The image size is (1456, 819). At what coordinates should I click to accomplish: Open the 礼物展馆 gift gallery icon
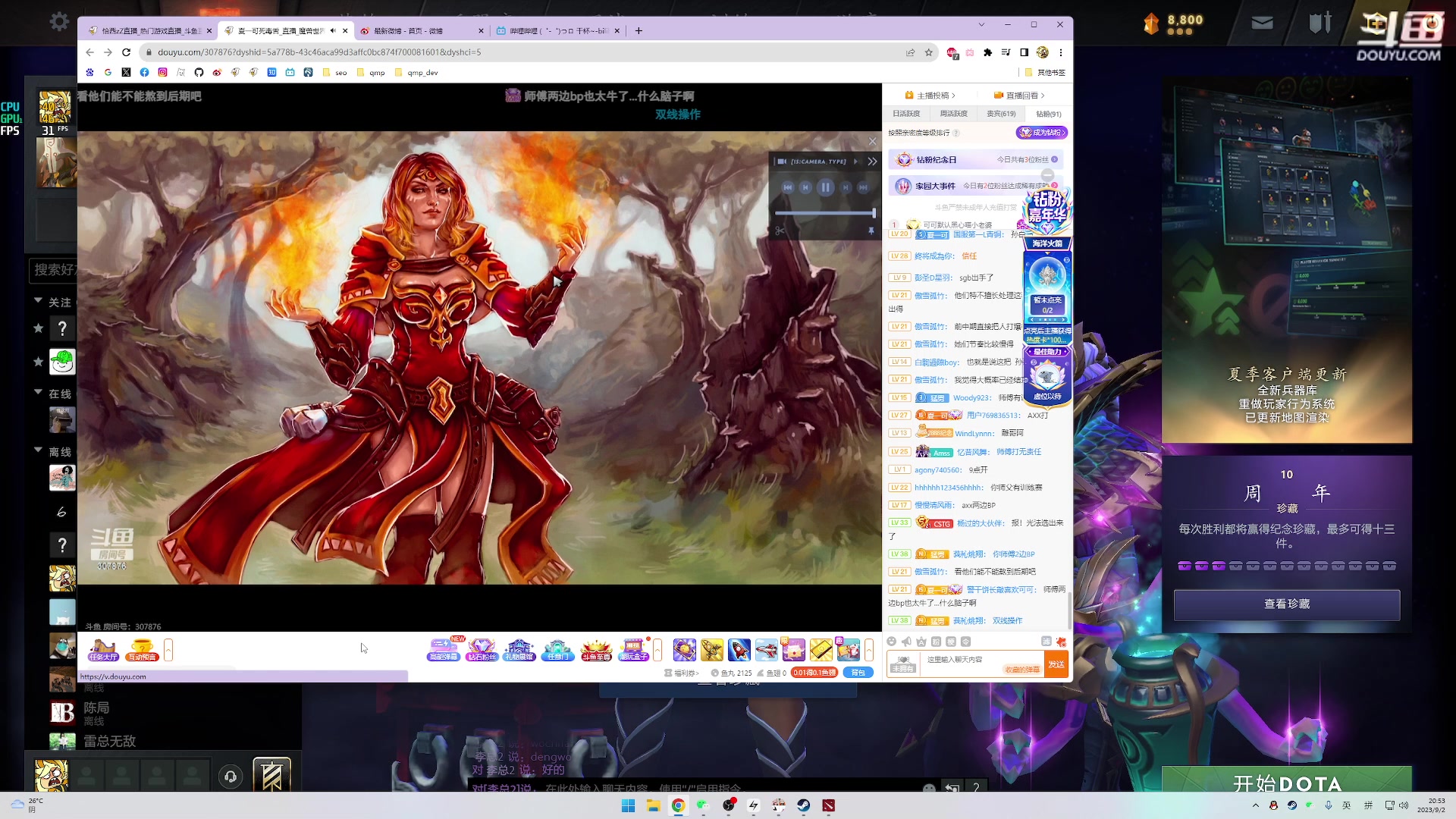click(519, 650)
